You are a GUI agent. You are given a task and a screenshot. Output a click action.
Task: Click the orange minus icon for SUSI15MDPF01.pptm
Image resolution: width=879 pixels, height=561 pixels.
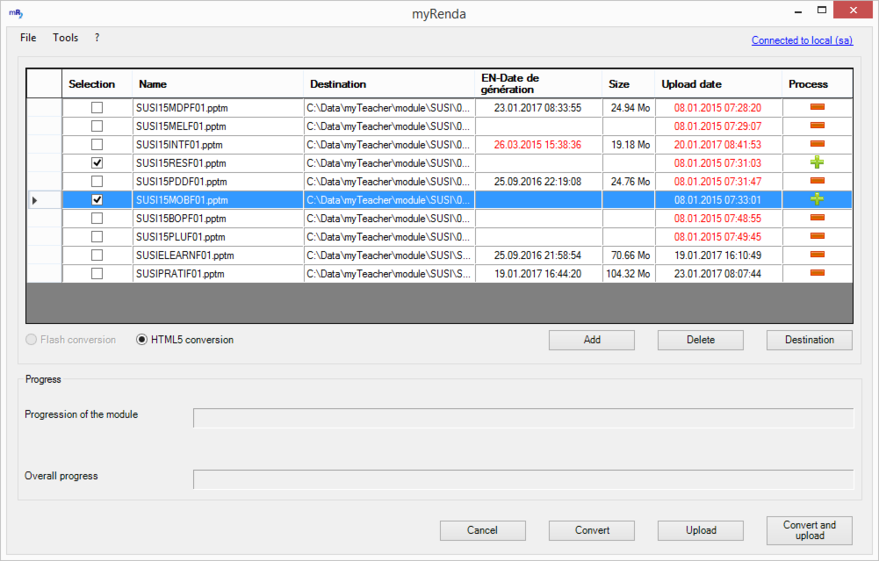[817, 108]
